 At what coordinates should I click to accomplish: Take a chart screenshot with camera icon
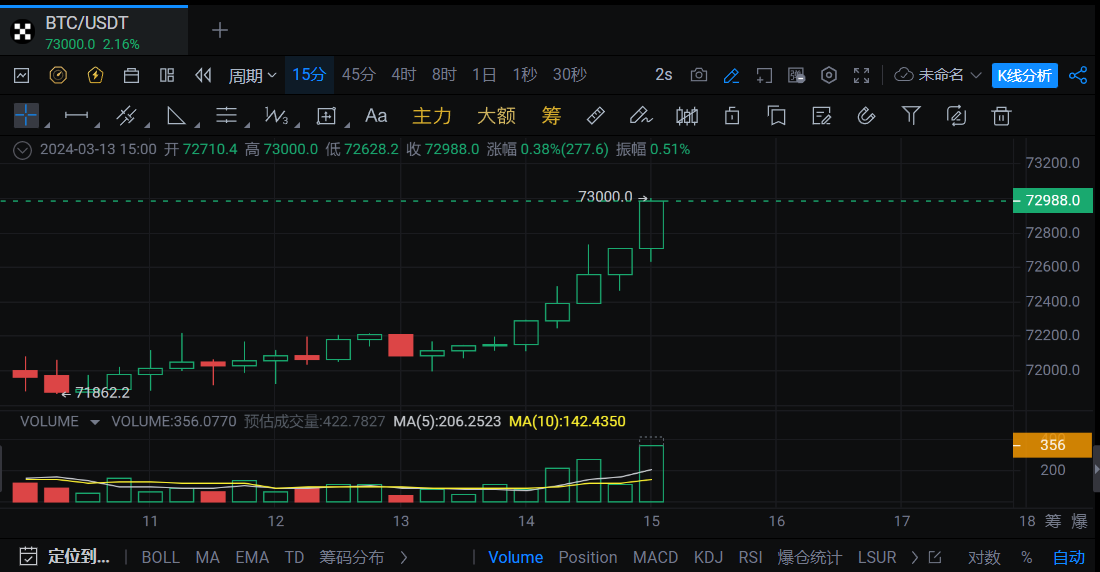(699, 75)
